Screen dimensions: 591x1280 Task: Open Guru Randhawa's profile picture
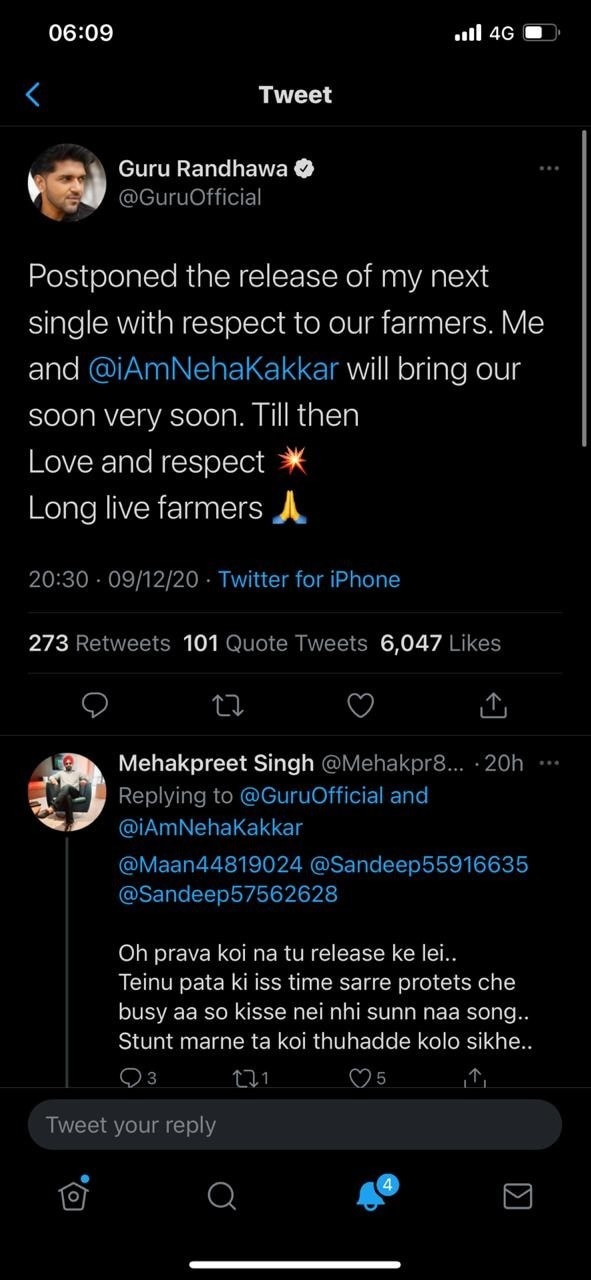pyautogui.click(x=67, y=182)
